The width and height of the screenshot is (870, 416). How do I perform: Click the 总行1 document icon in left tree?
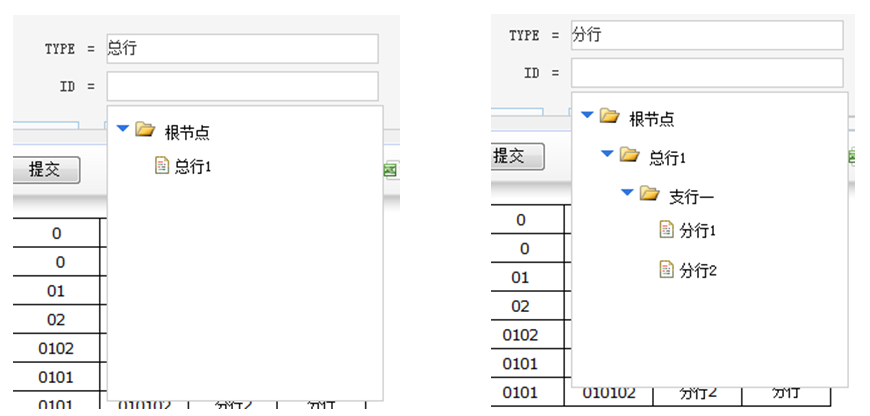(162, 166)
